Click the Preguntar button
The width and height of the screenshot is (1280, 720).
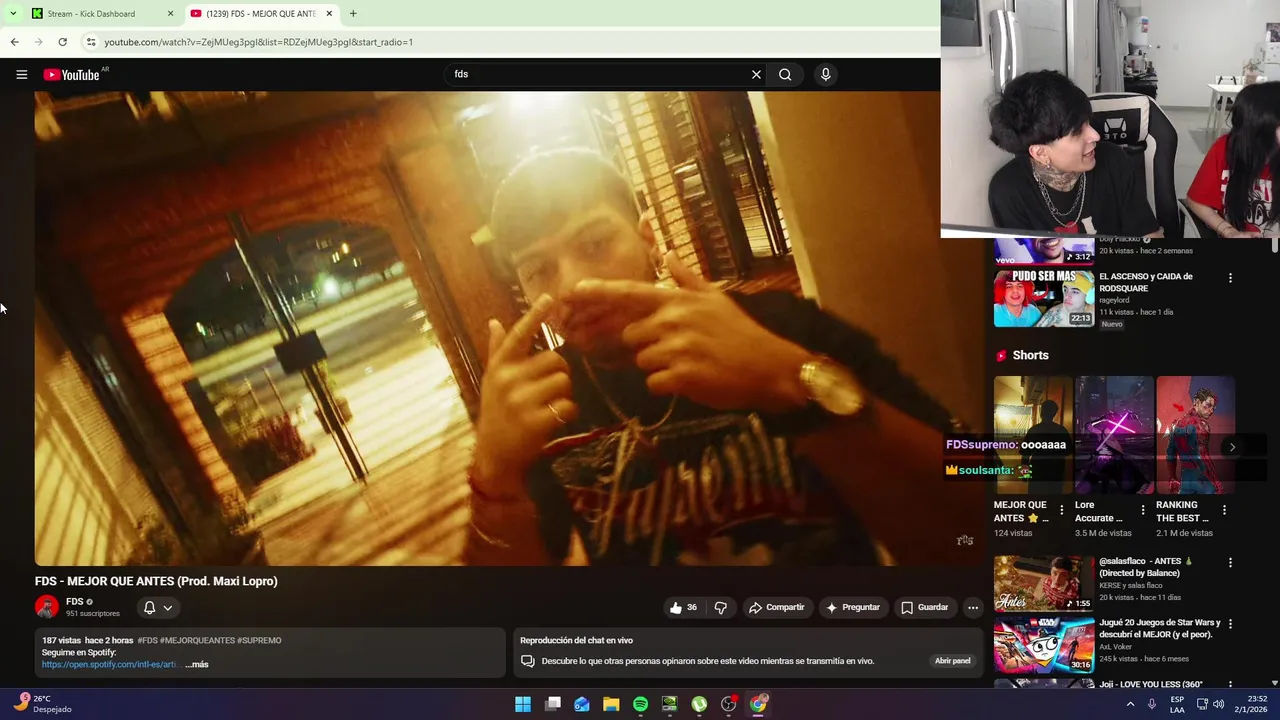[852, 607]
